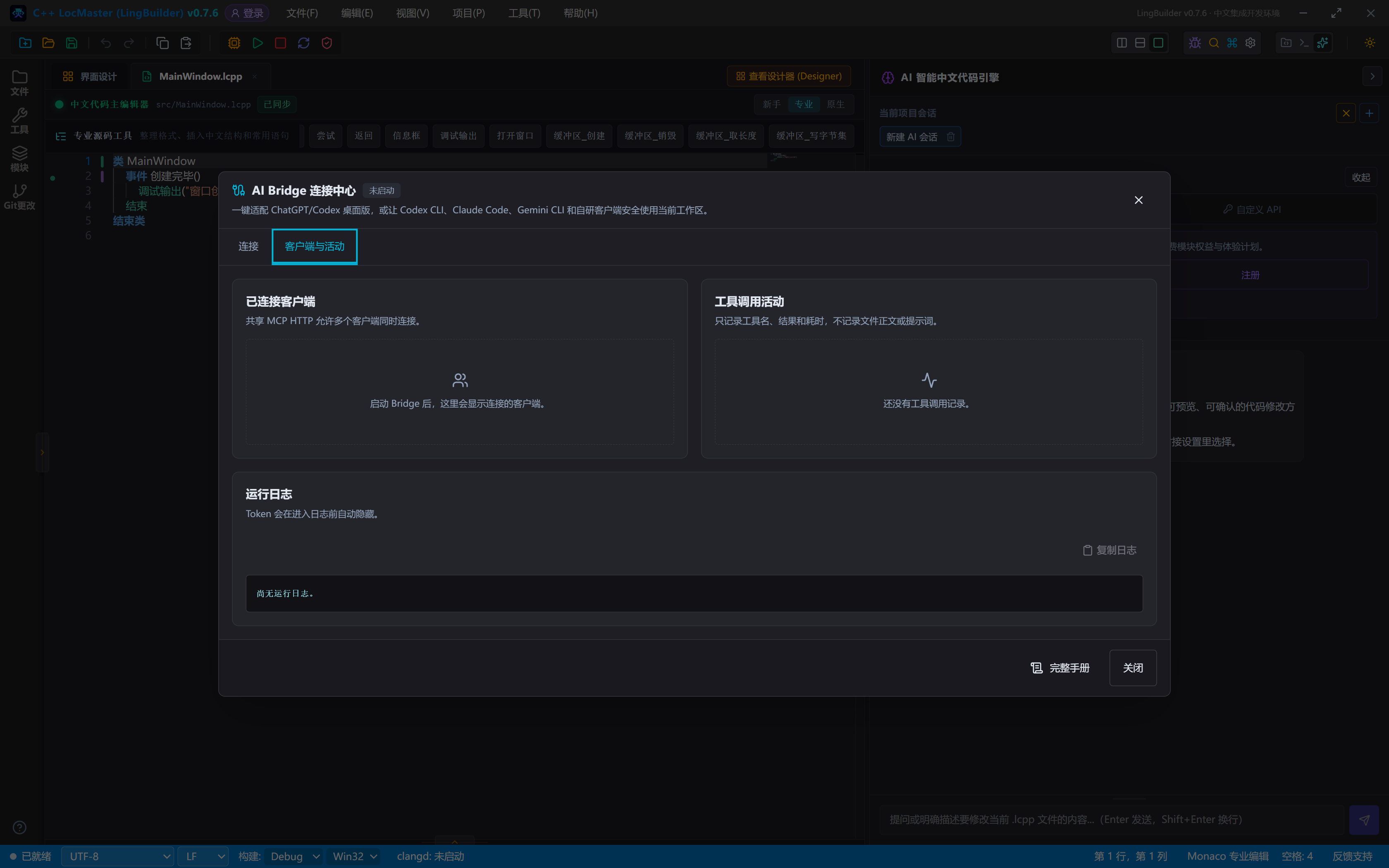Image resolution: width=1389 pixels, height=868 pixels.
Task: Click the save icon in toolbar
Action: click(72, 43)
